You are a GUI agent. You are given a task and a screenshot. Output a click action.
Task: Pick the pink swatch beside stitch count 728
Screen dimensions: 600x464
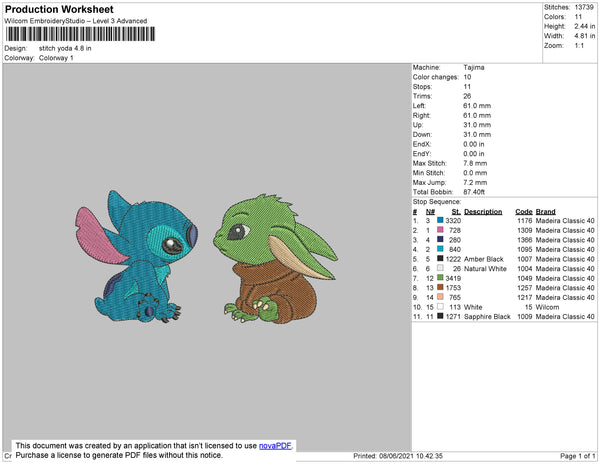click(x=440, y=230)
